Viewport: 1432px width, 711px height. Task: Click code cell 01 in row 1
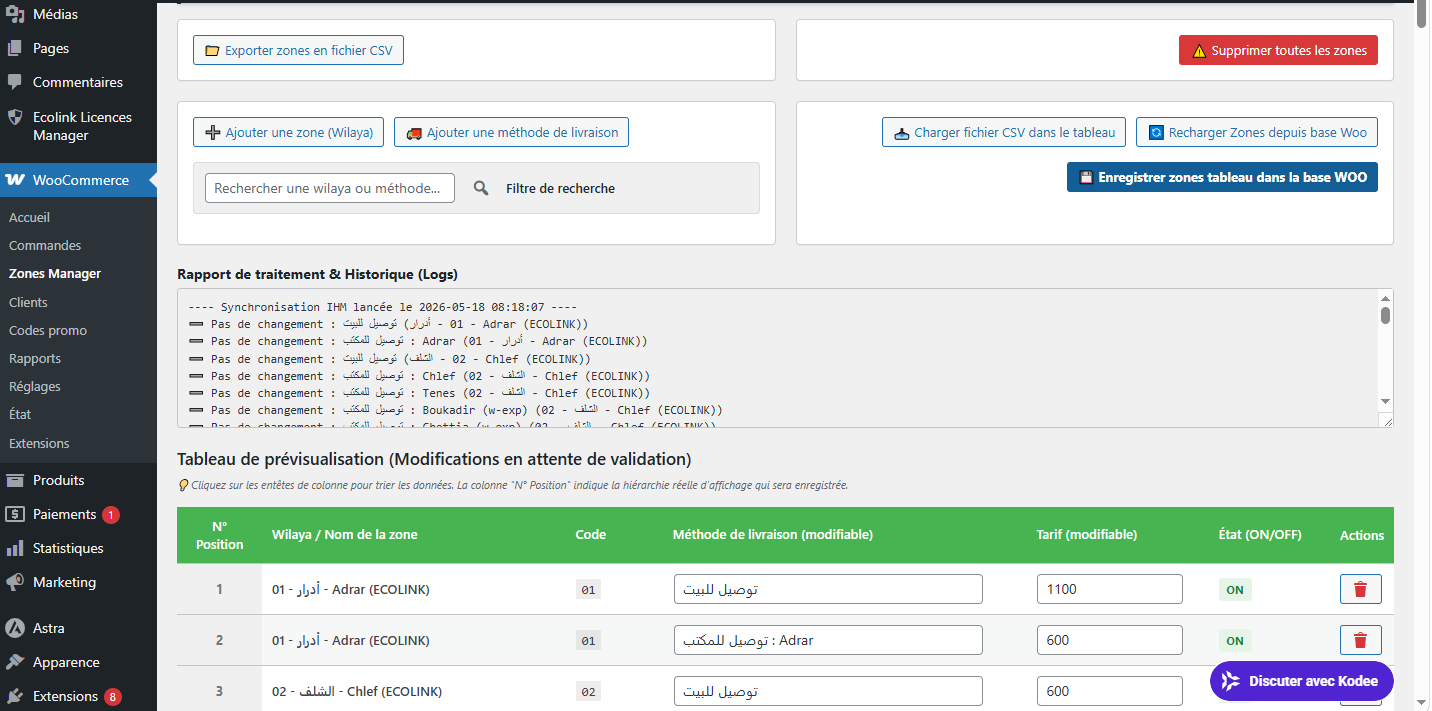click(x=588, y=590)
